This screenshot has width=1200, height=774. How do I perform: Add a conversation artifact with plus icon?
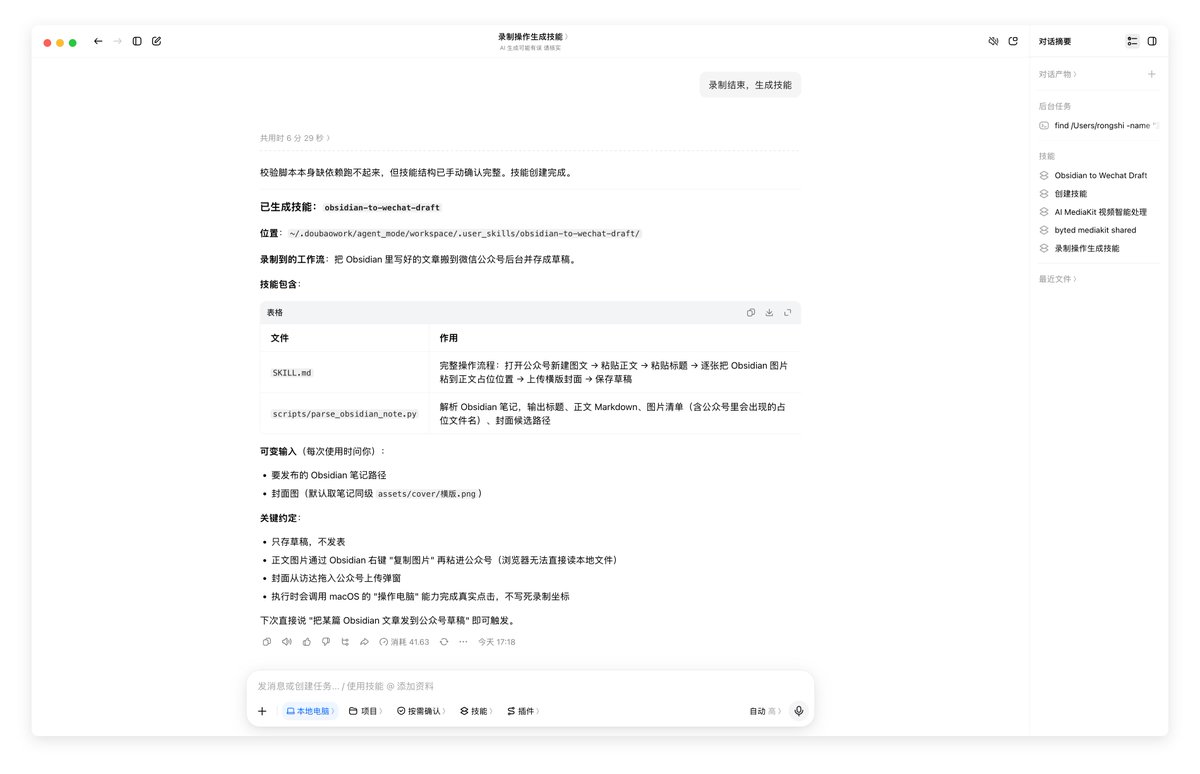coord(1151,74)
